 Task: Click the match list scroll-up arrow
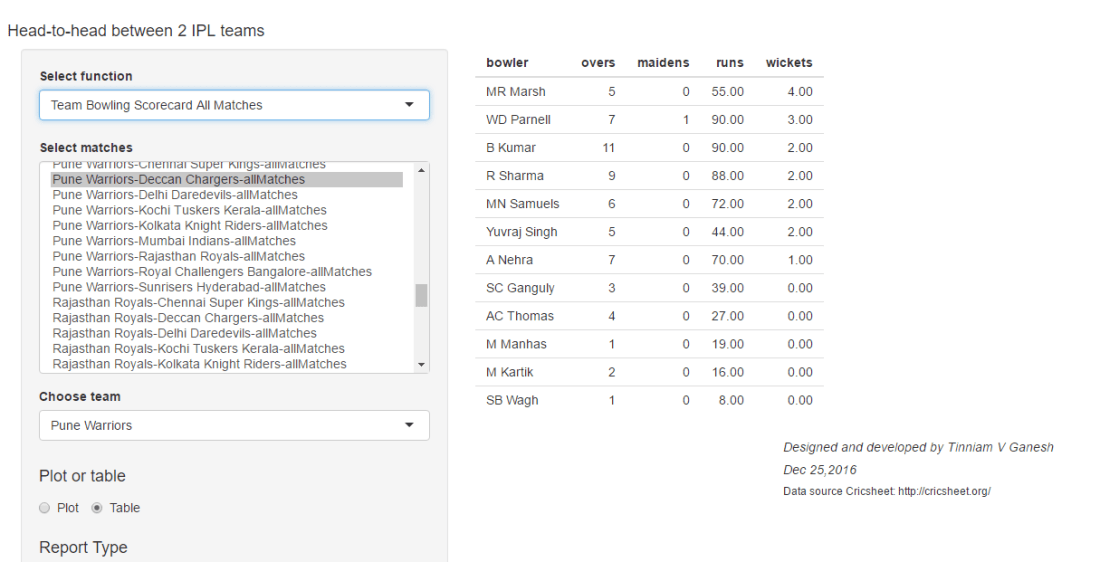[421, 170]
